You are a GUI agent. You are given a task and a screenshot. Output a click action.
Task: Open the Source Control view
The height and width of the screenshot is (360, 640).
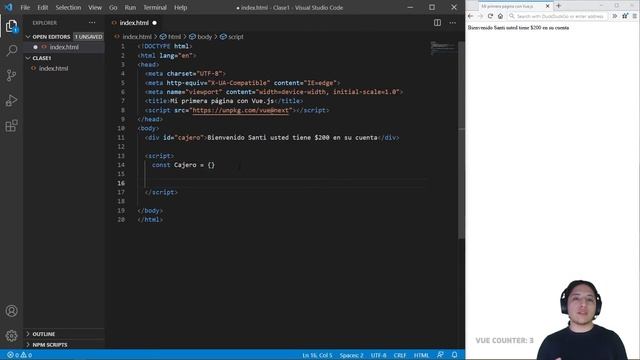(11, 76)
